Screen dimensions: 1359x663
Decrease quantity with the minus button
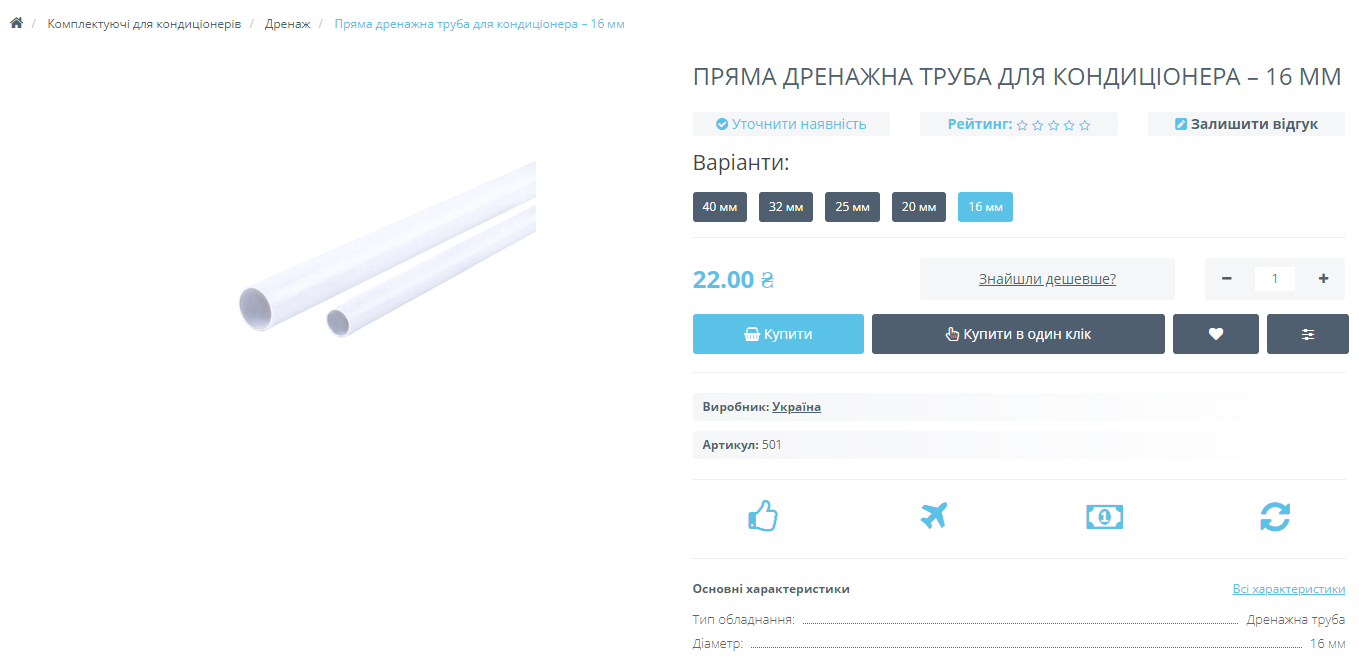point(1227,279)
